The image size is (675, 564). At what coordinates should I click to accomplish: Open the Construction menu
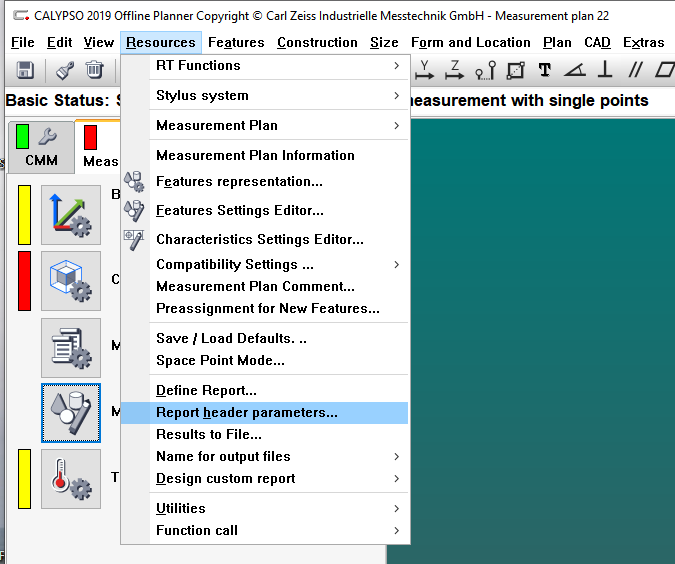(x=317, y=42)
